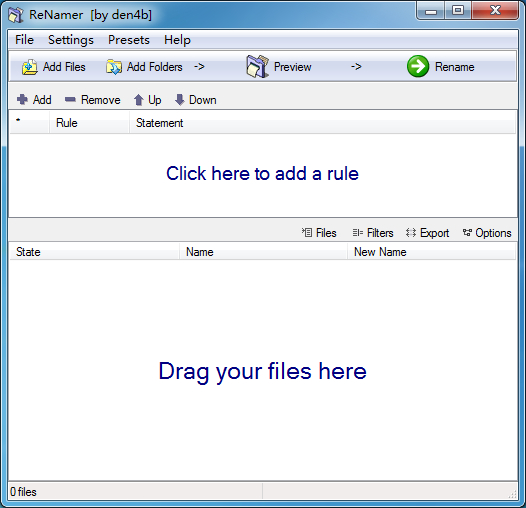Sort by the Name column header

click(x=263, y=252)
